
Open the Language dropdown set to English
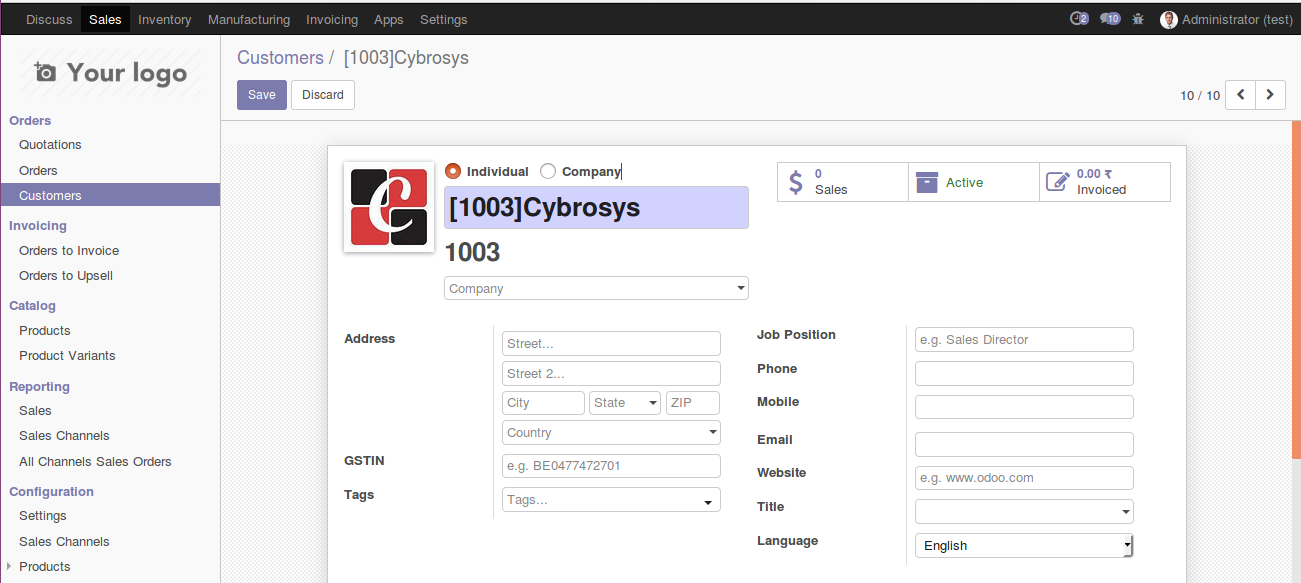click(1024, 545)
